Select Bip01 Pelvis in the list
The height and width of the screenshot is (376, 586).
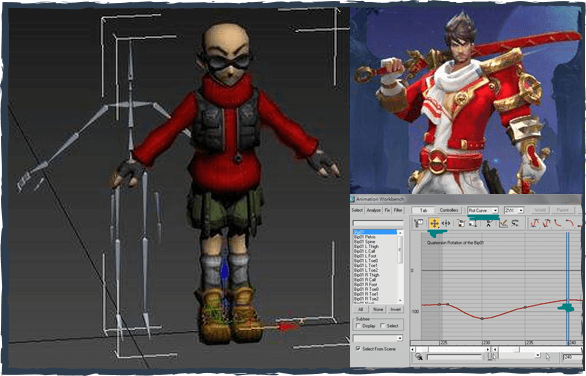click(365, 237)
